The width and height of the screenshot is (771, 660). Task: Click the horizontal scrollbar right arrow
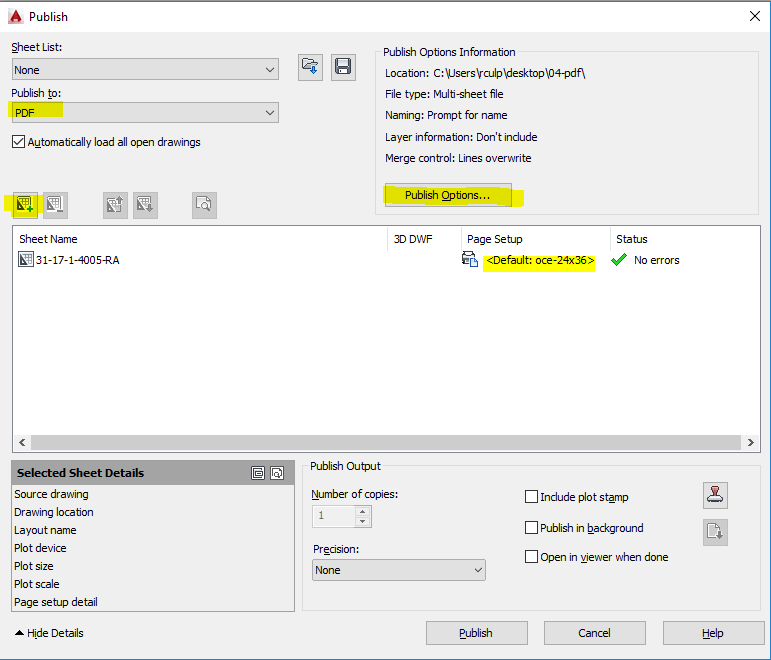pos(750,442)
